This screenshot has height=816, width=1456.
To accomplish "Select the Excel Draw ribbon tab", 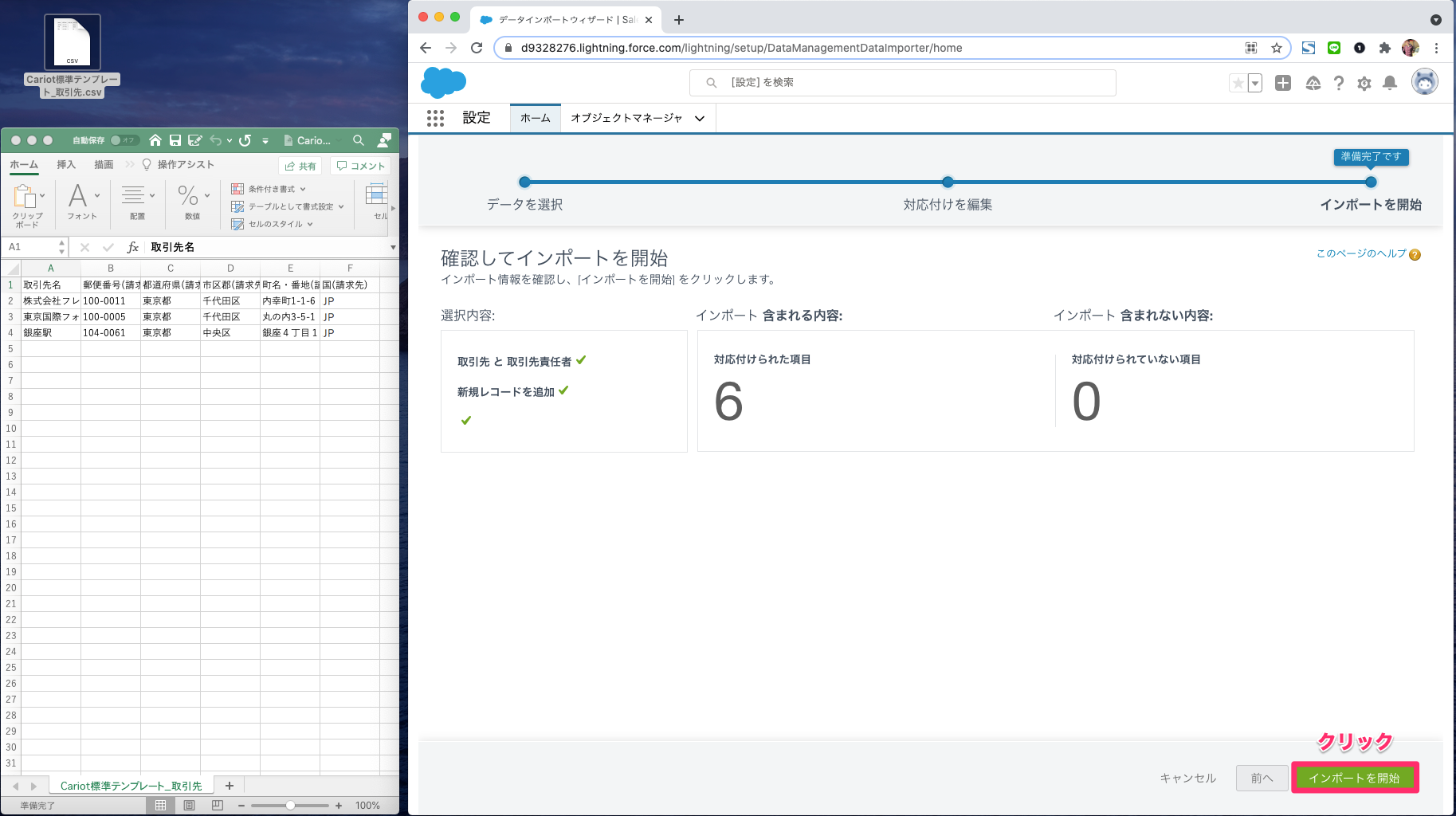I will pyautogui.click(x=104, y=165).
